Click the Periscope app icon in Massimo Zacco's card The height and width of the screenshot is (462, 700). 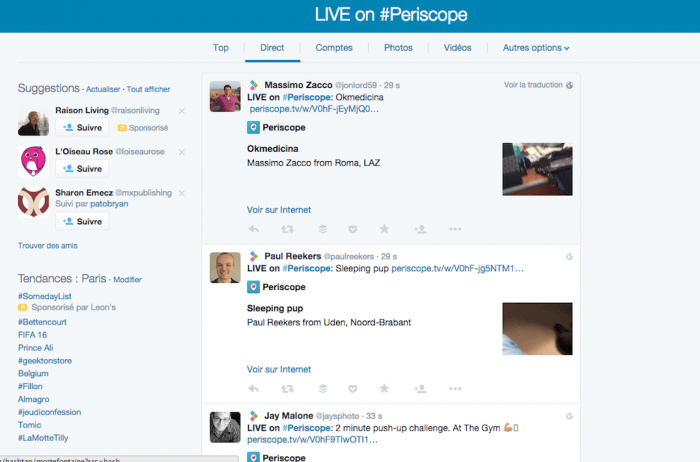[x=253, y=127]
